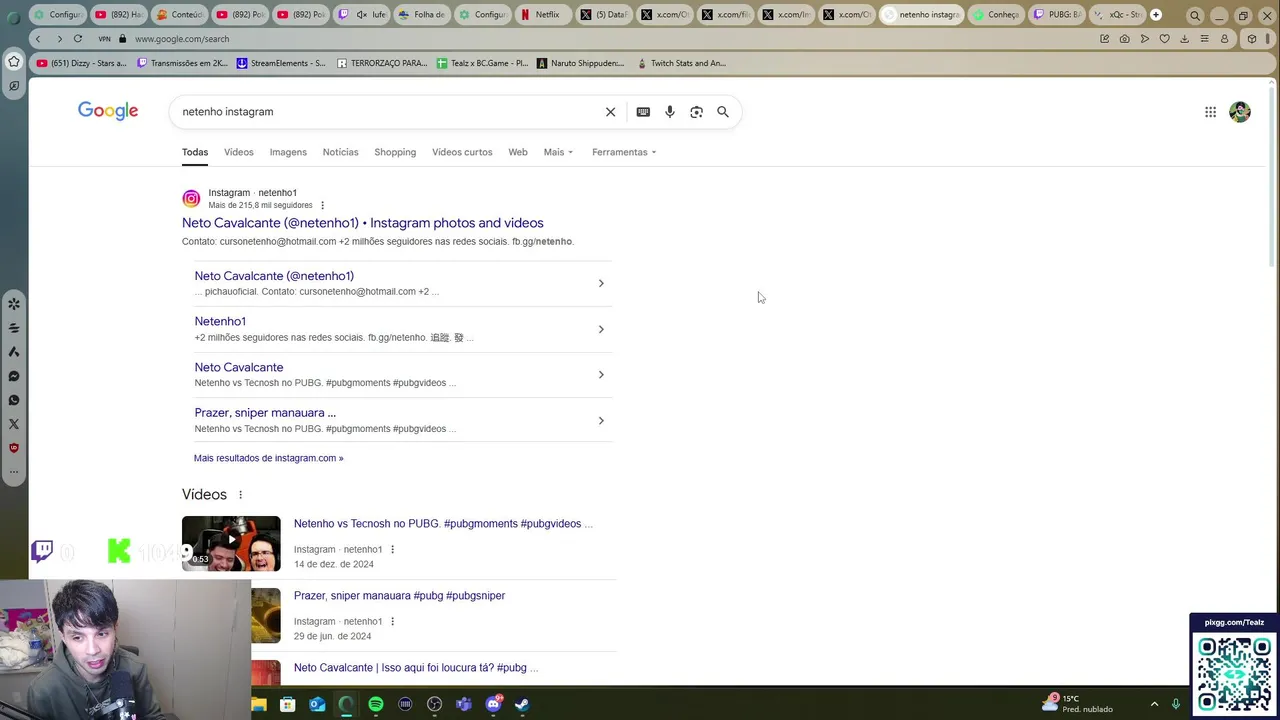Open X (Twitter) in the browser sidebar
1280x720 pixels.
click(x=14, y=424)
